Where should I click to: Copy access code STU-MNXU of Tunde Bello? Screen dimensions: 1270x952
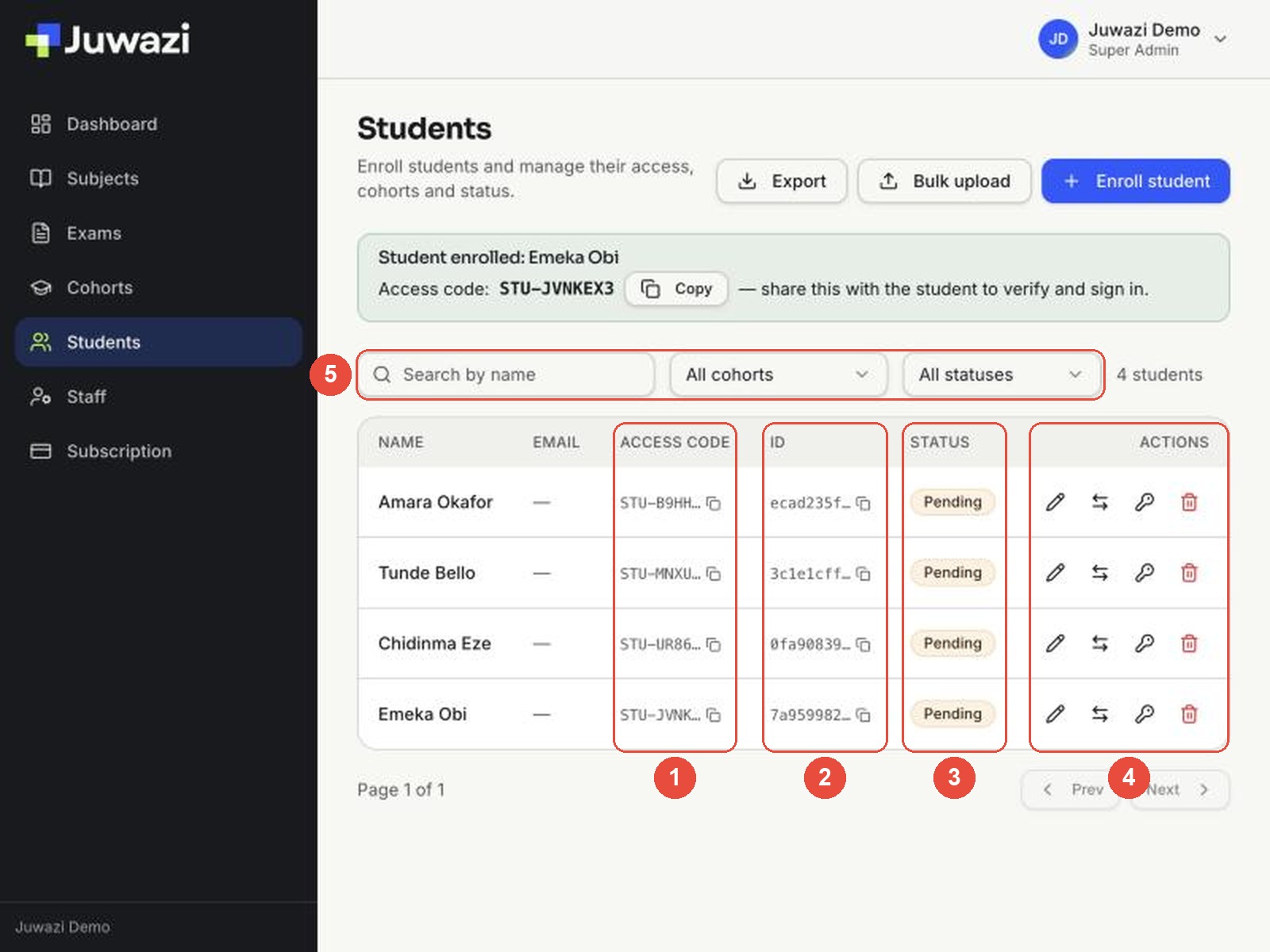(714, 574)
